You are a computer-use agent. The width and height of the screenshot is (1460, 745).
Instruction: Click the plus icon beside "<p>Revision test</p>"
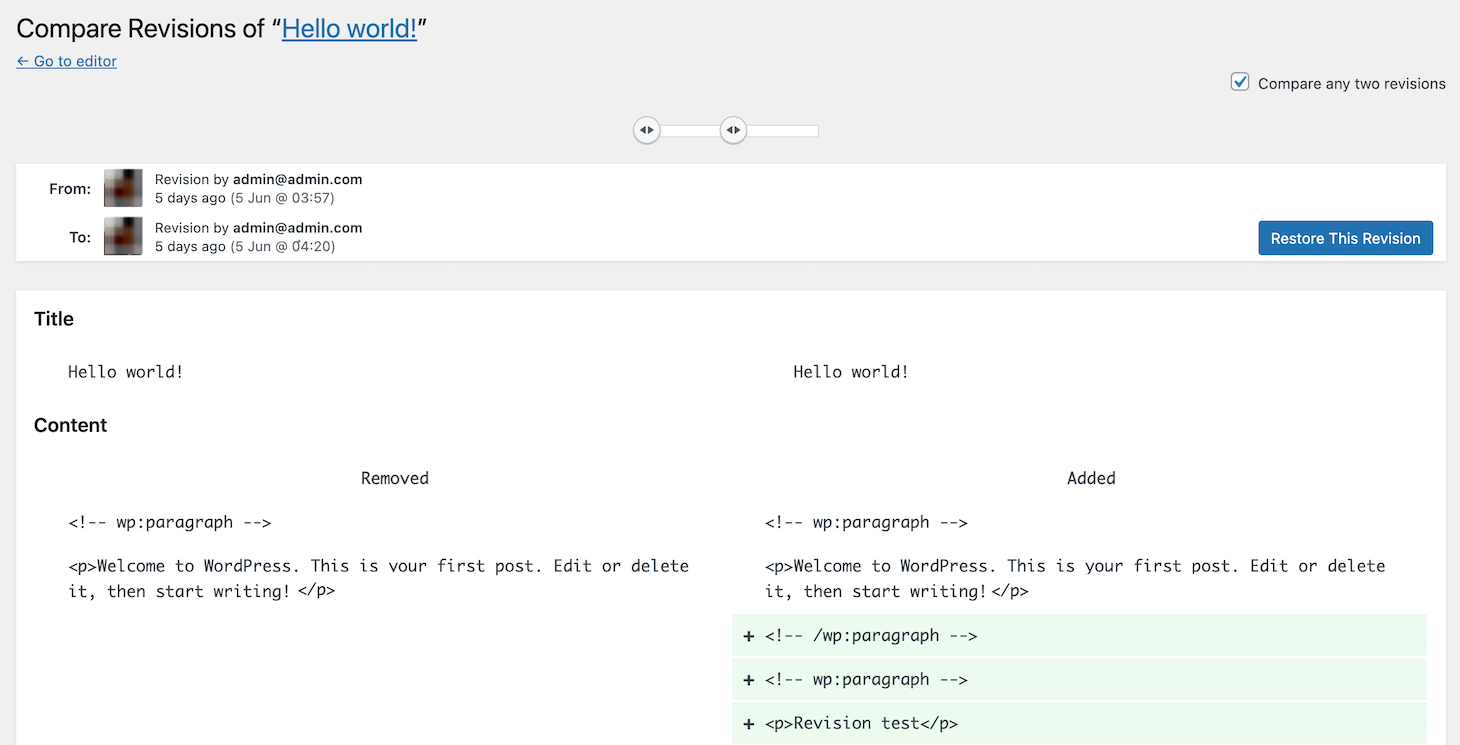tap(748, 723)
